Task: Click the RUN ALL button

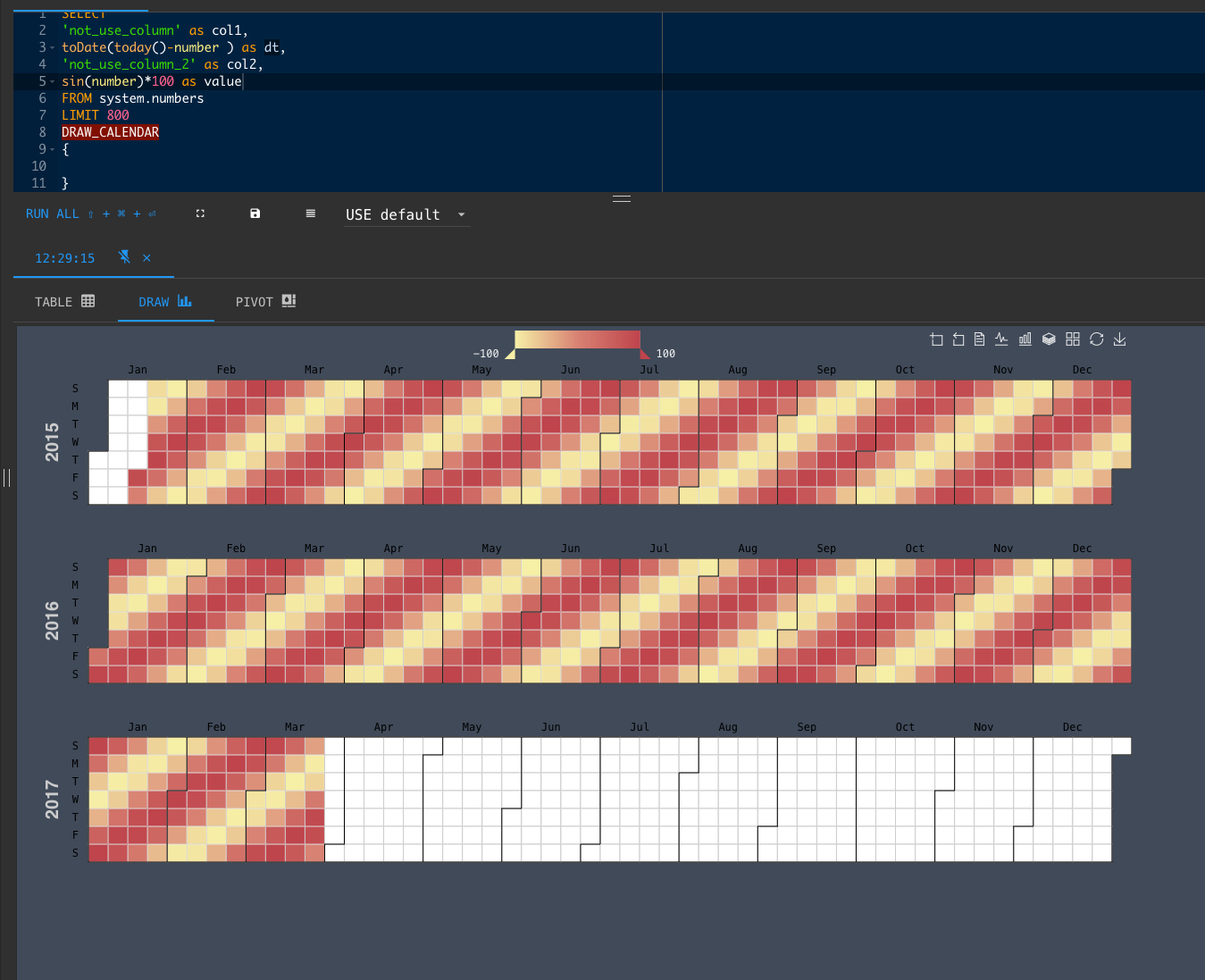Action: (x=53, y=214)
